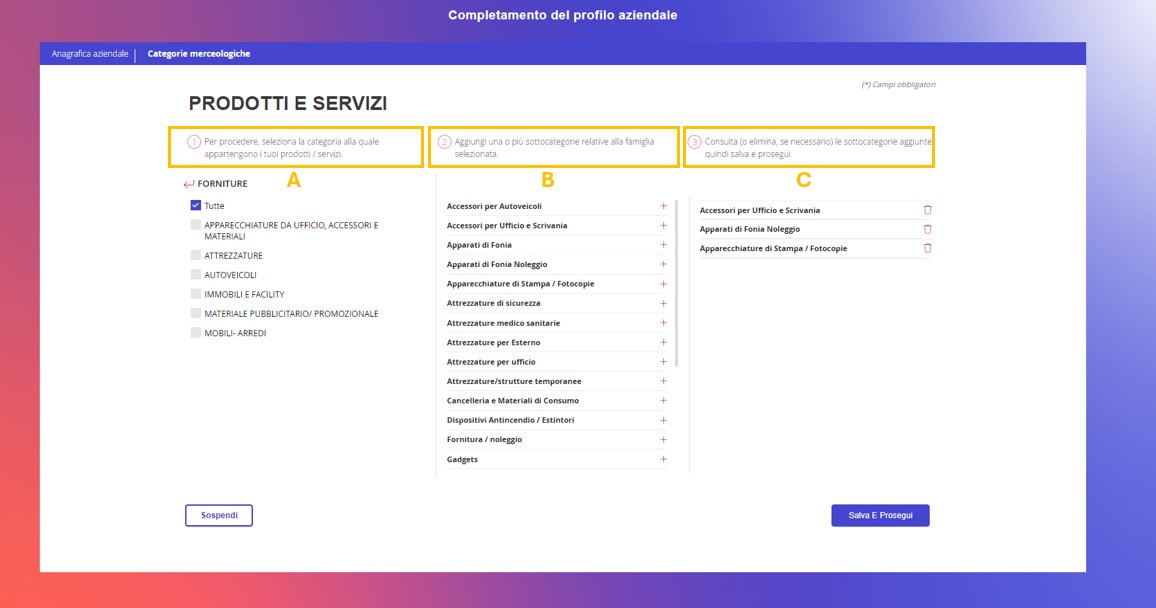Add Apparati di Fonia with plus icon

664,245
